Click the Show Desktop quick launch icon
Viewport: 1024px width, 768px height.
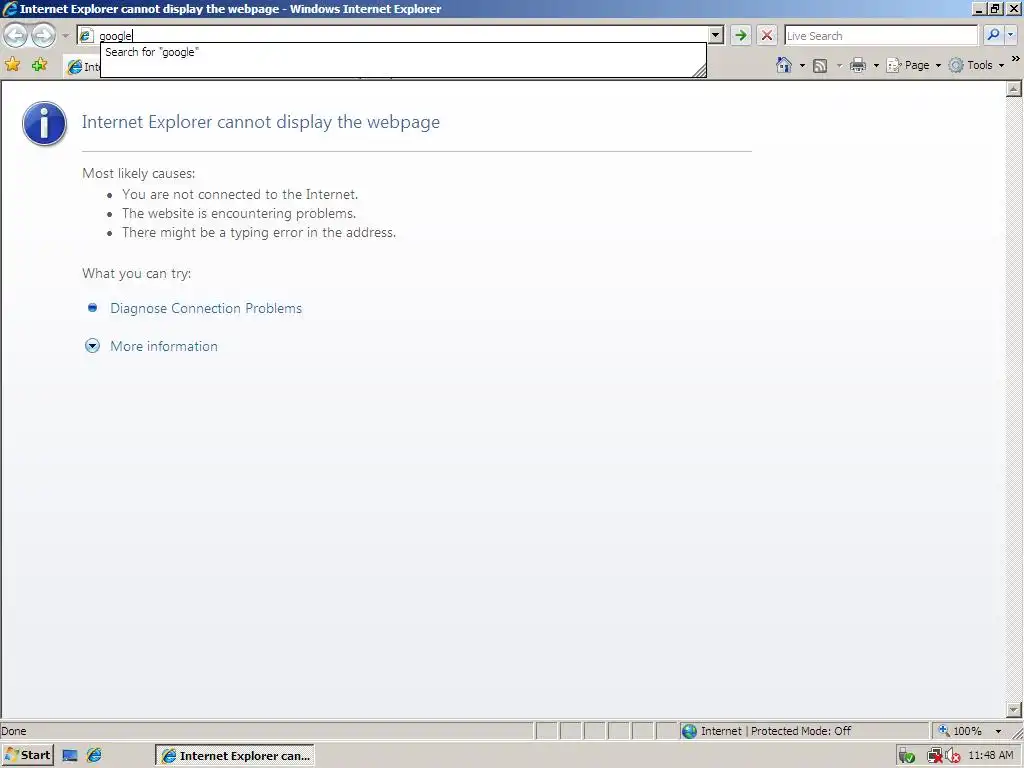pos(70,756)
